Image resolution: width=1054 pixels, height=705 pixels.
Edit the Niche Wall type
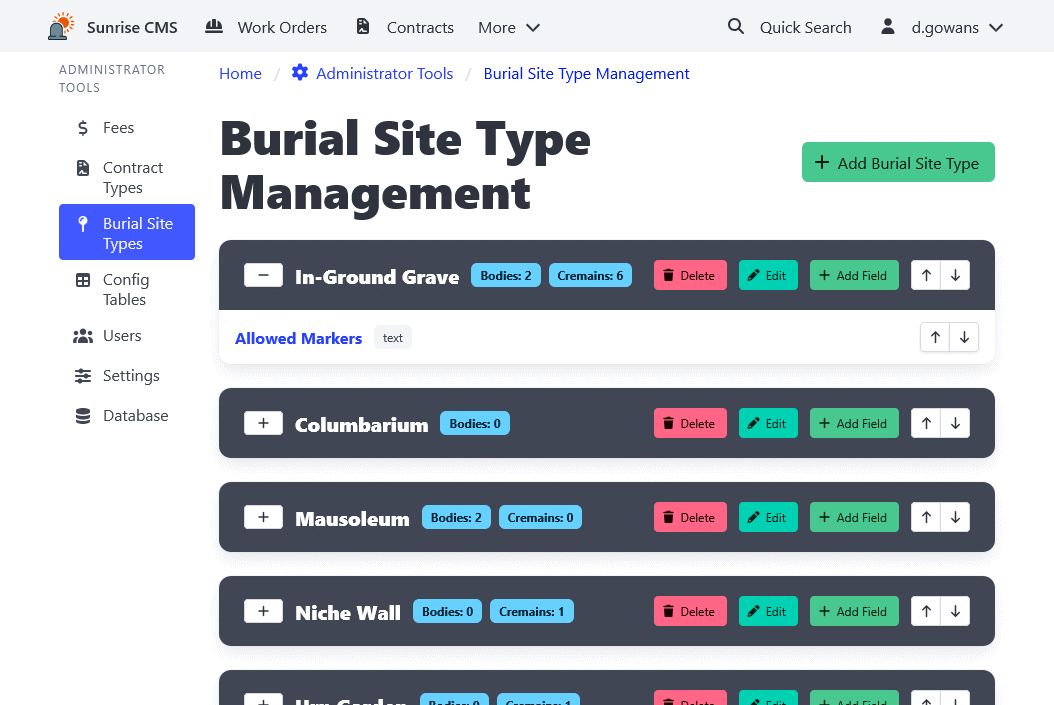[768, 611]
